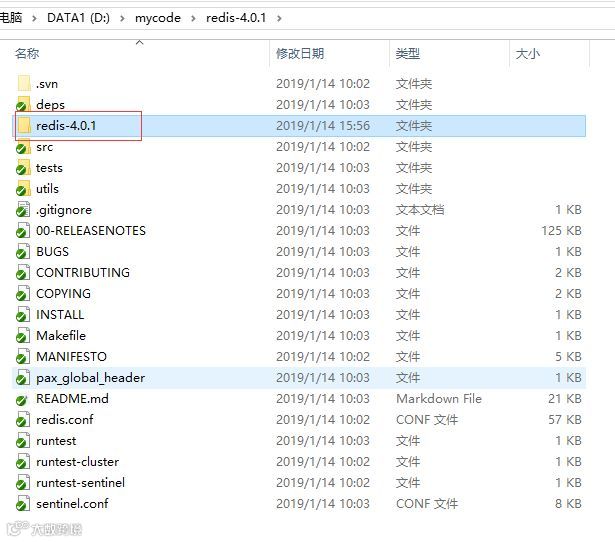Click the CONTRIBUTING file icon
Screen dimensions: 615x542
pos(23,273)
